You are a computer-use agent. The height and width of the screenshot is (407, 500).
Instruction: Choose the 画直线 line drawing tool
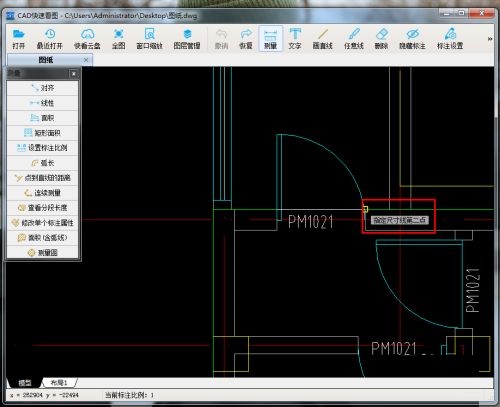click(323, 39)
